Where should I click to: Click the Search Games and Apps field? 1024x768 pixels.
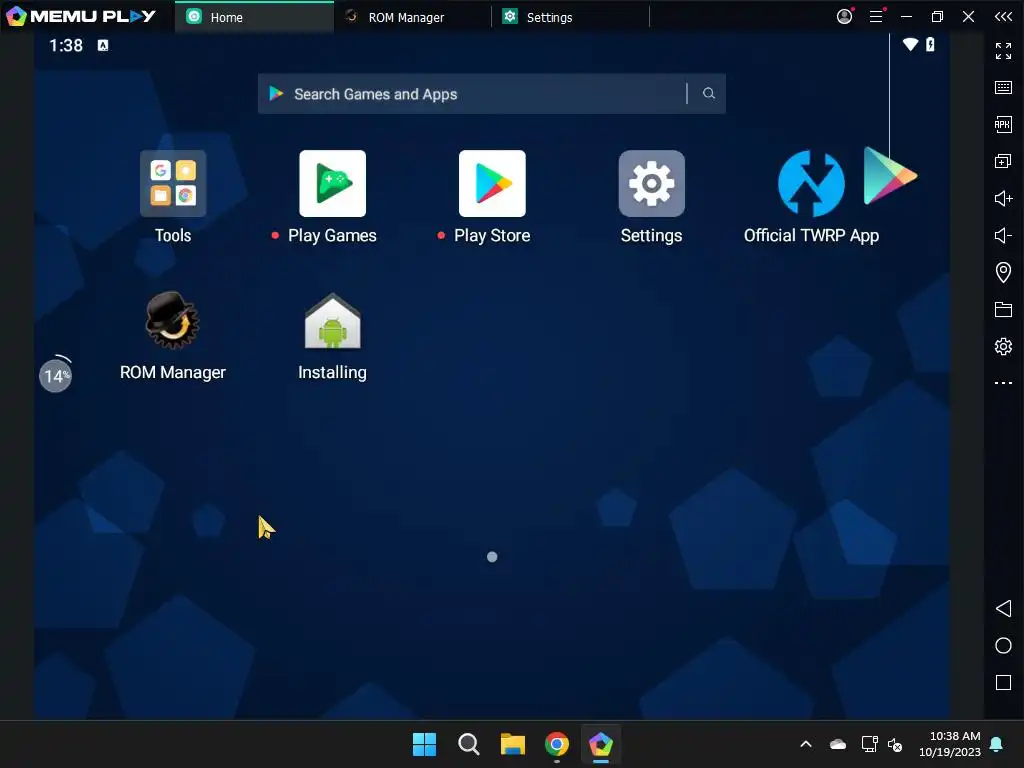[491, 93]
